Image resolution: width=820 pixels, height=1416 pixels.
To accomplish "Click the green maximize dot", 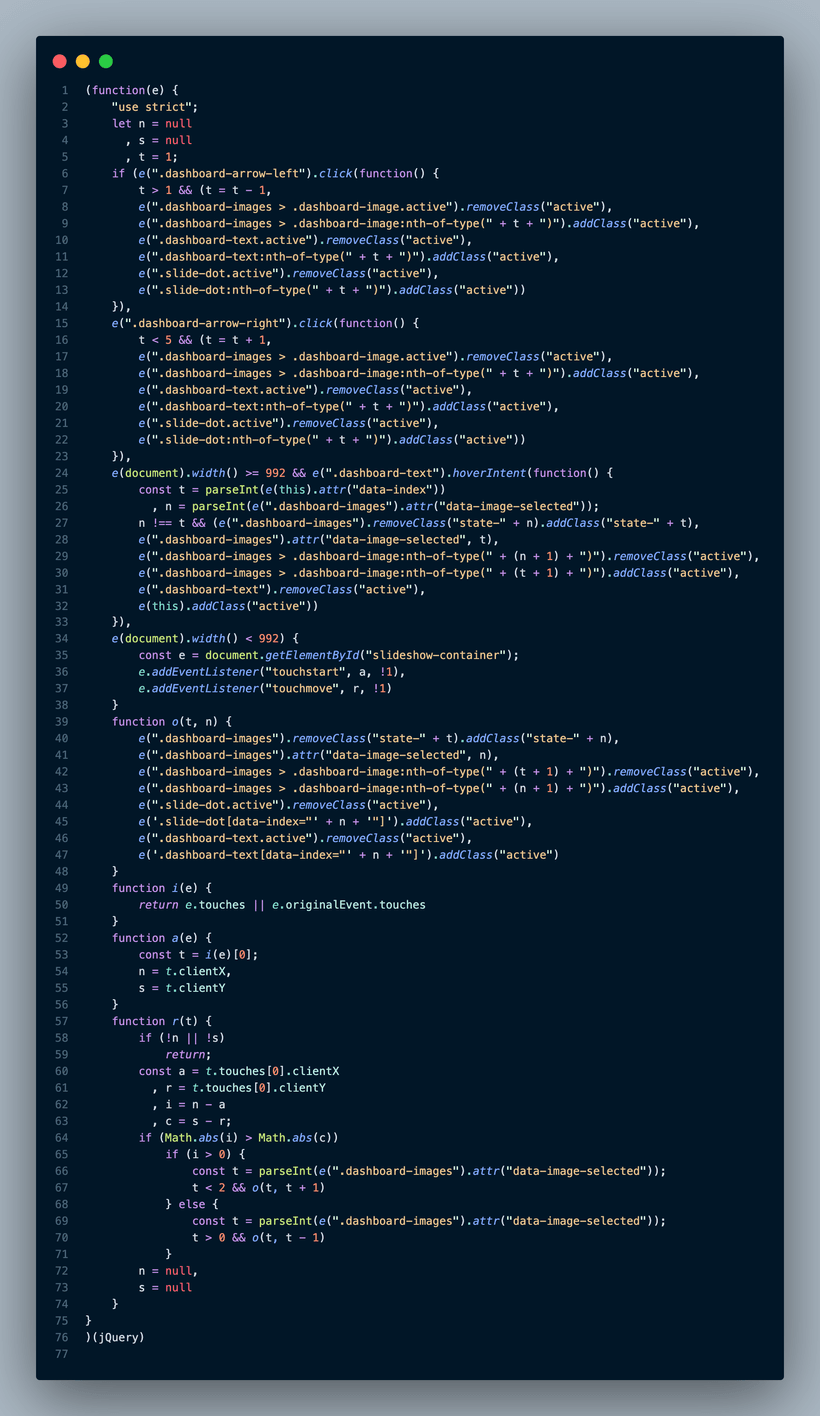I will pos(106,61).
